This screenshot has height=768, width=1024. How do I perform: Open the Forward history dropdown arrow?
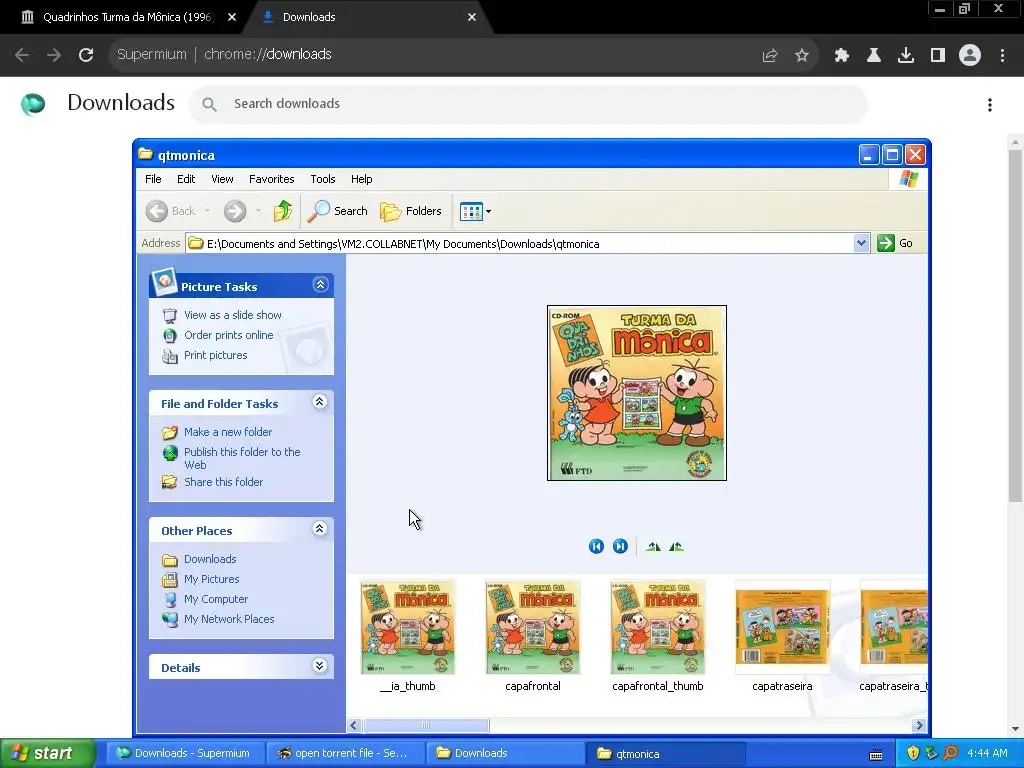(x=258, y=211)
